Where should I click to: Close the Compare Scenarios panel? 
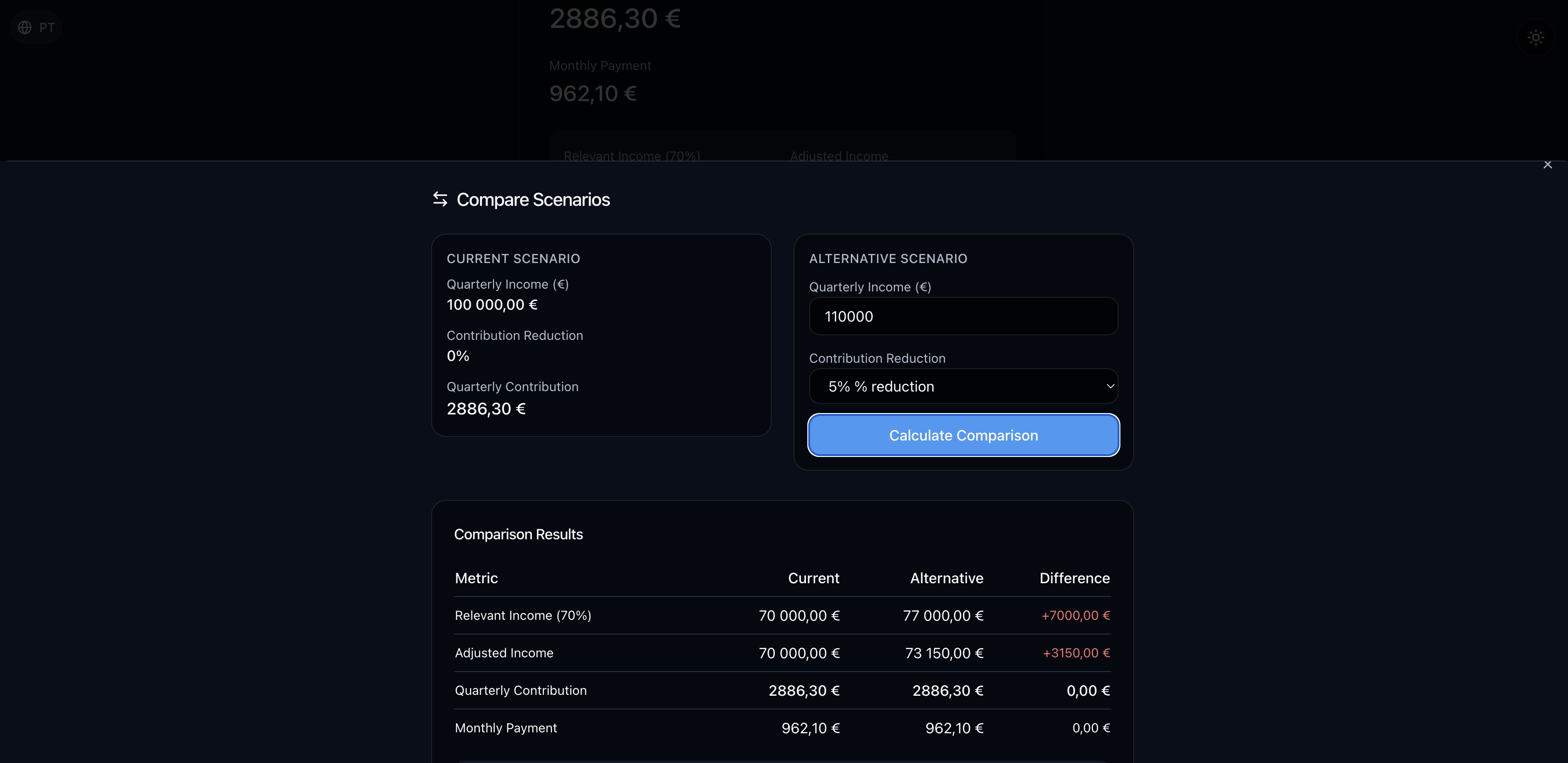click(x=1547, y=165)
